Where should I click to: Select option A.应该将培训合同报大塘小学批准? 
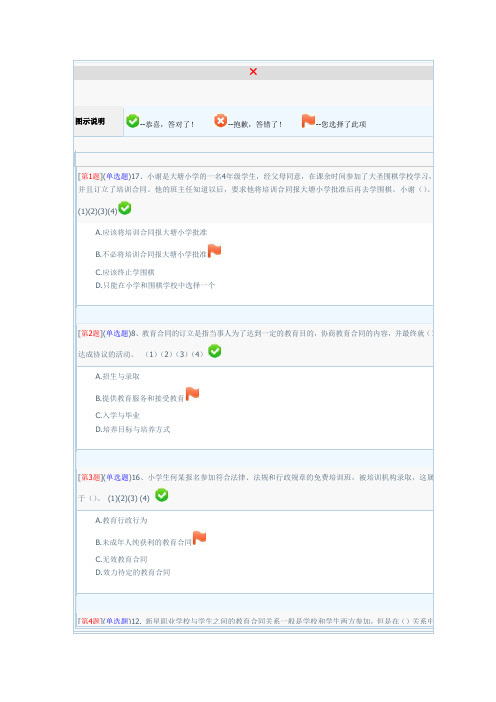pos(151,232)
